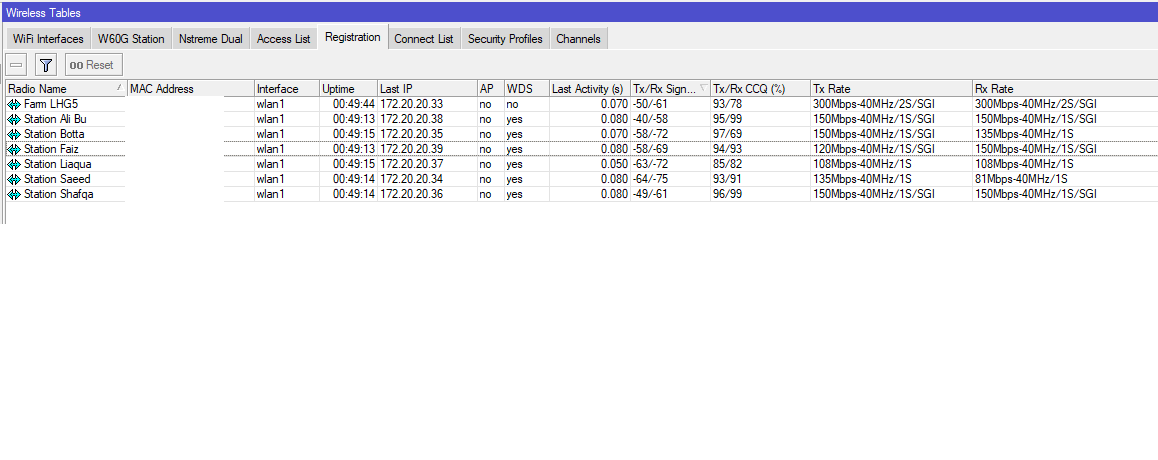Click the WDS column header
Viewport: 1158px width, 460px height.
pyautogui.click(x=527, y=89)
